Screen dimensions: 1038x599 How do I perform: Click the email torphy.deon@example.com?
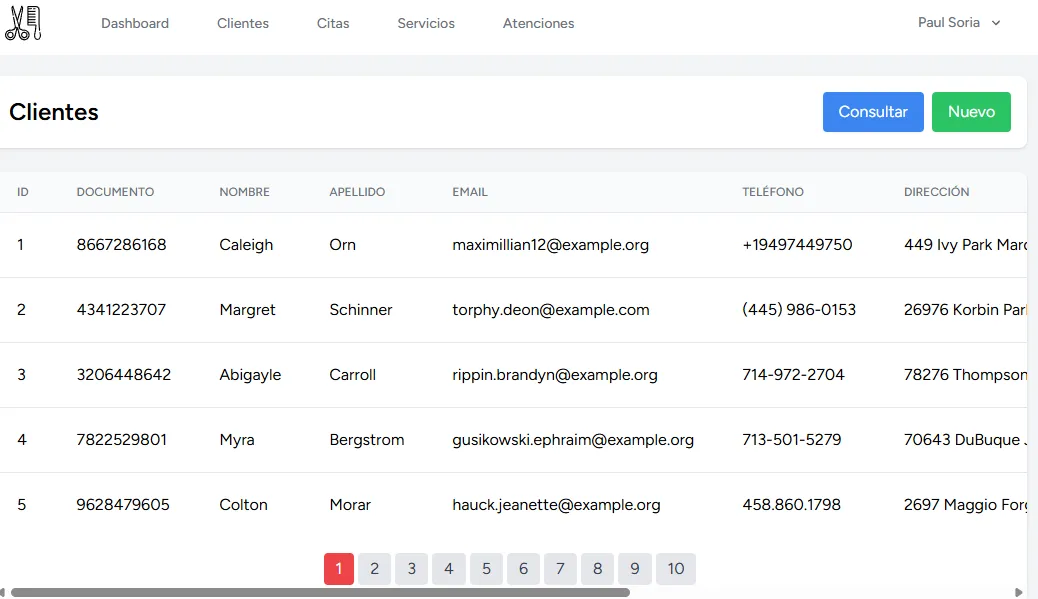(x=551, y=310)
